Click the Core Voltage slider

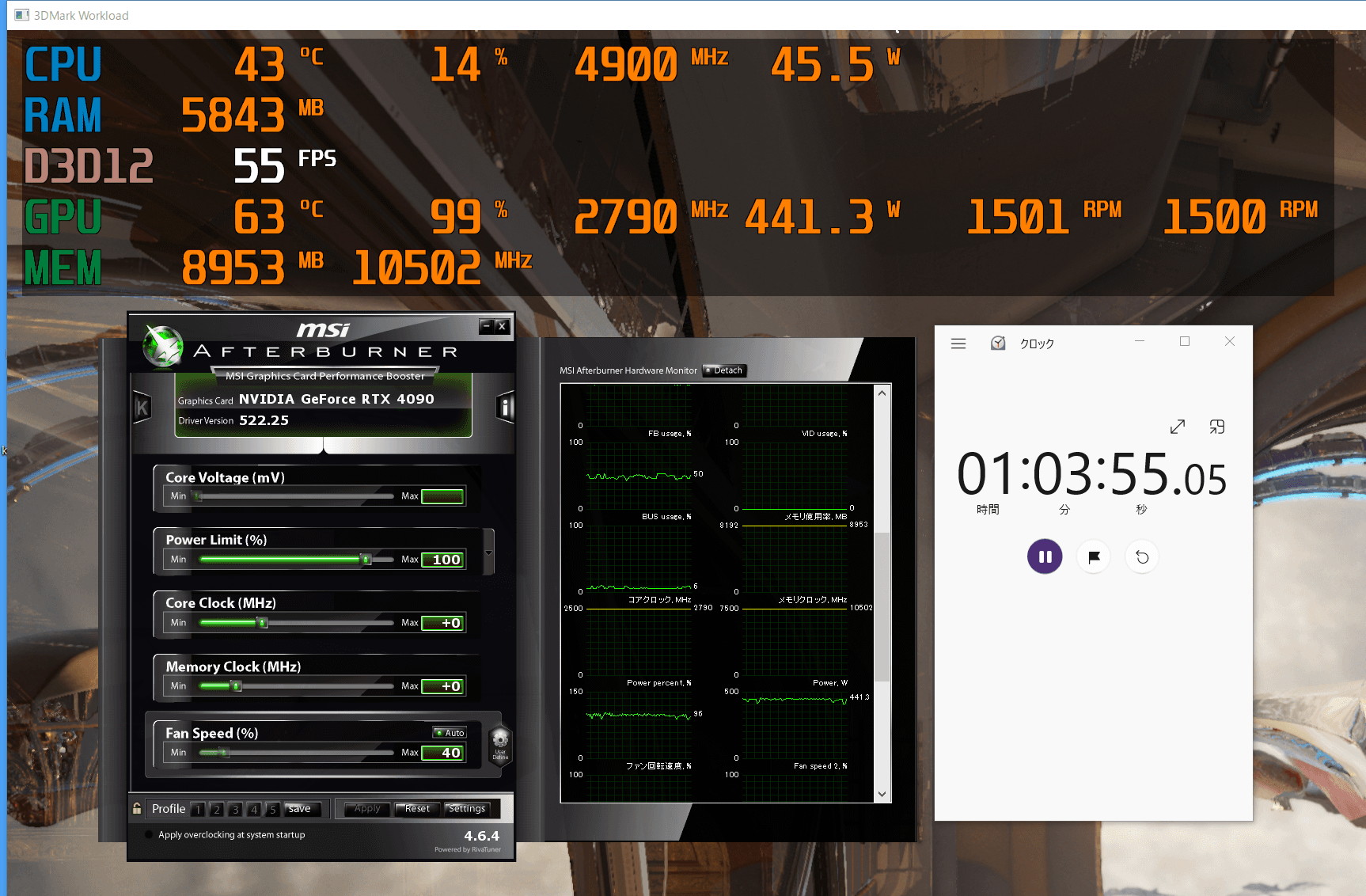pos(294,496)
